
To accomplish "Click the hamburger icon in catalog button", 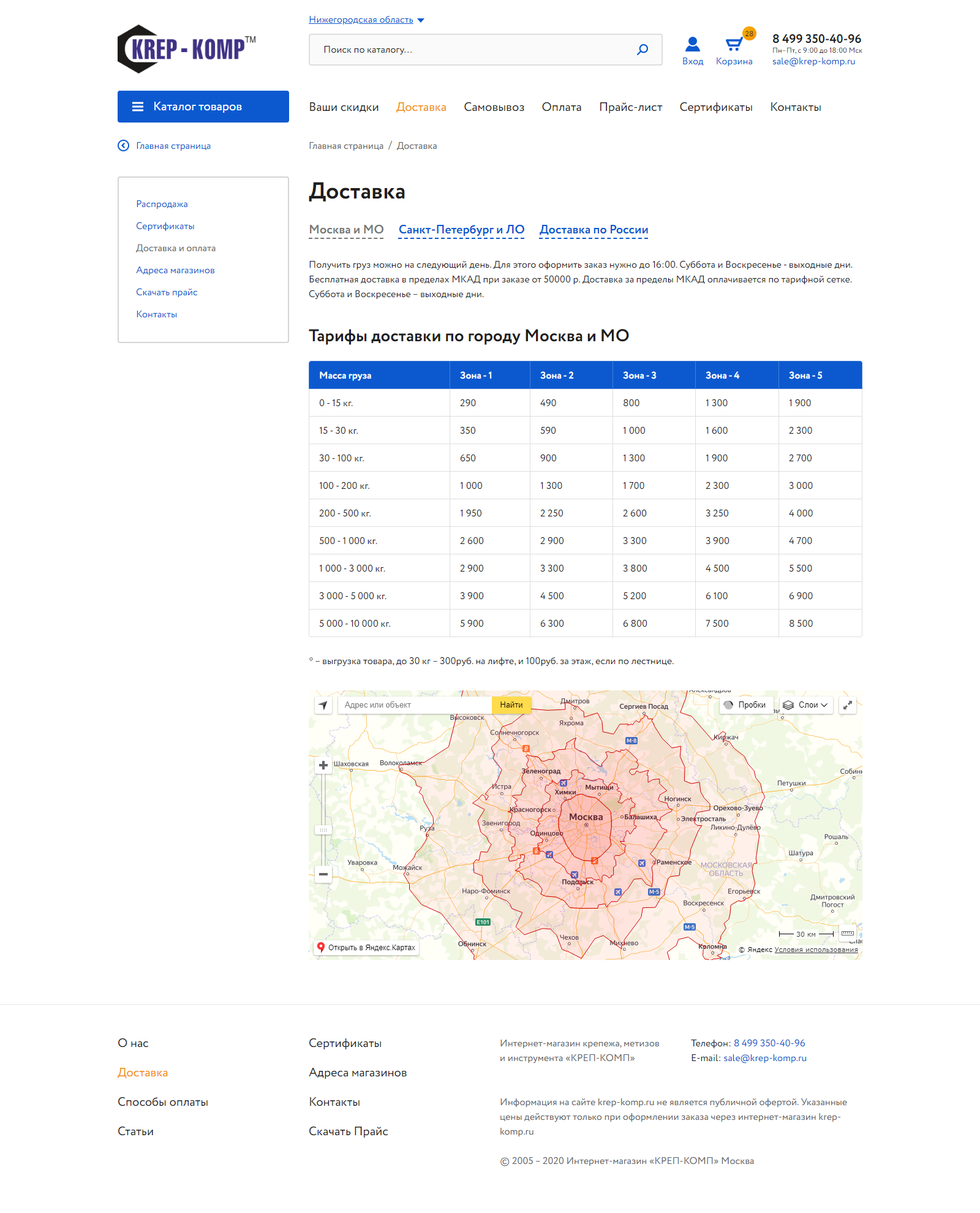I will tap(138, 107).
